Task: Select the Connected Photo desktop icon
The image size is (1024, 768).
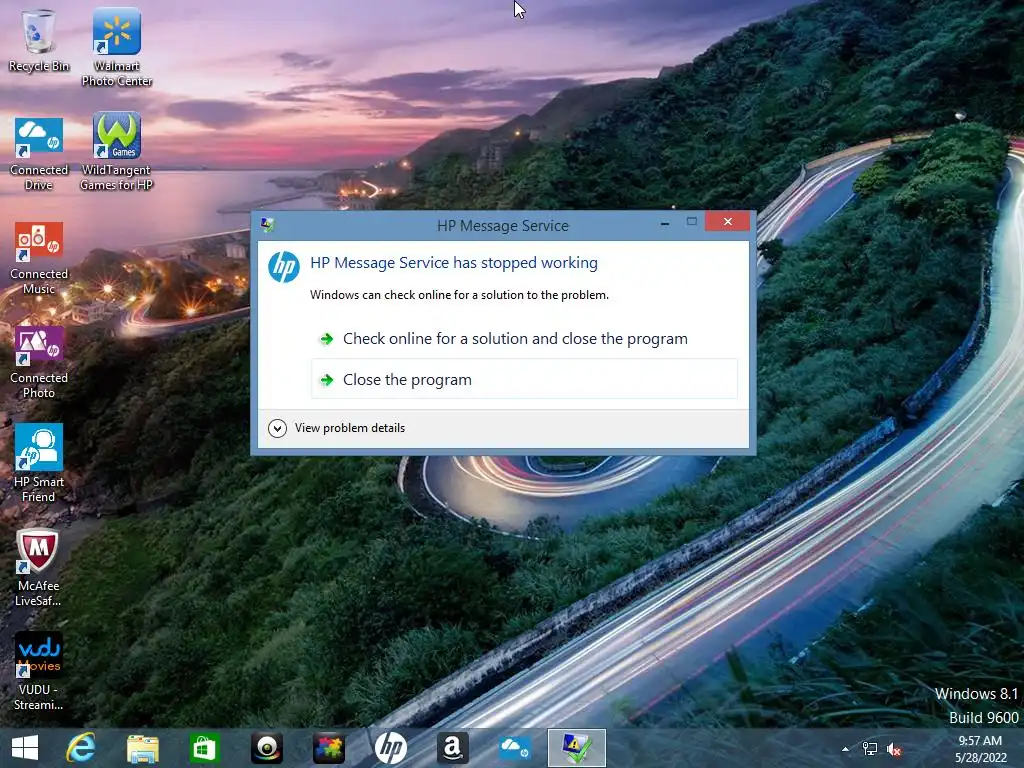Action: click(39, 362)
